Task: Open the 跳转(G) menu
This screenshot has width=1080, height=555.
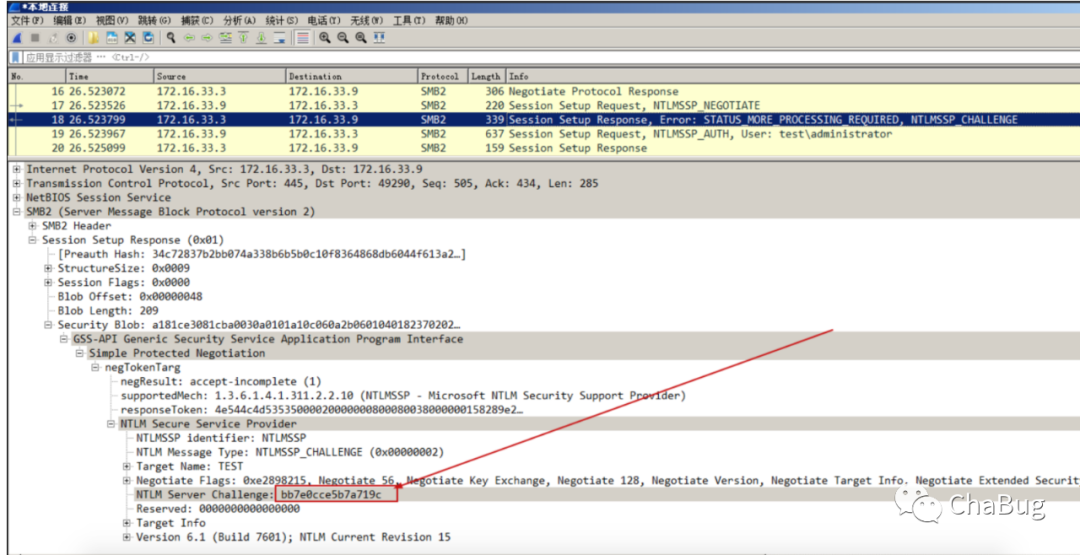Action: tap(155, 21)
